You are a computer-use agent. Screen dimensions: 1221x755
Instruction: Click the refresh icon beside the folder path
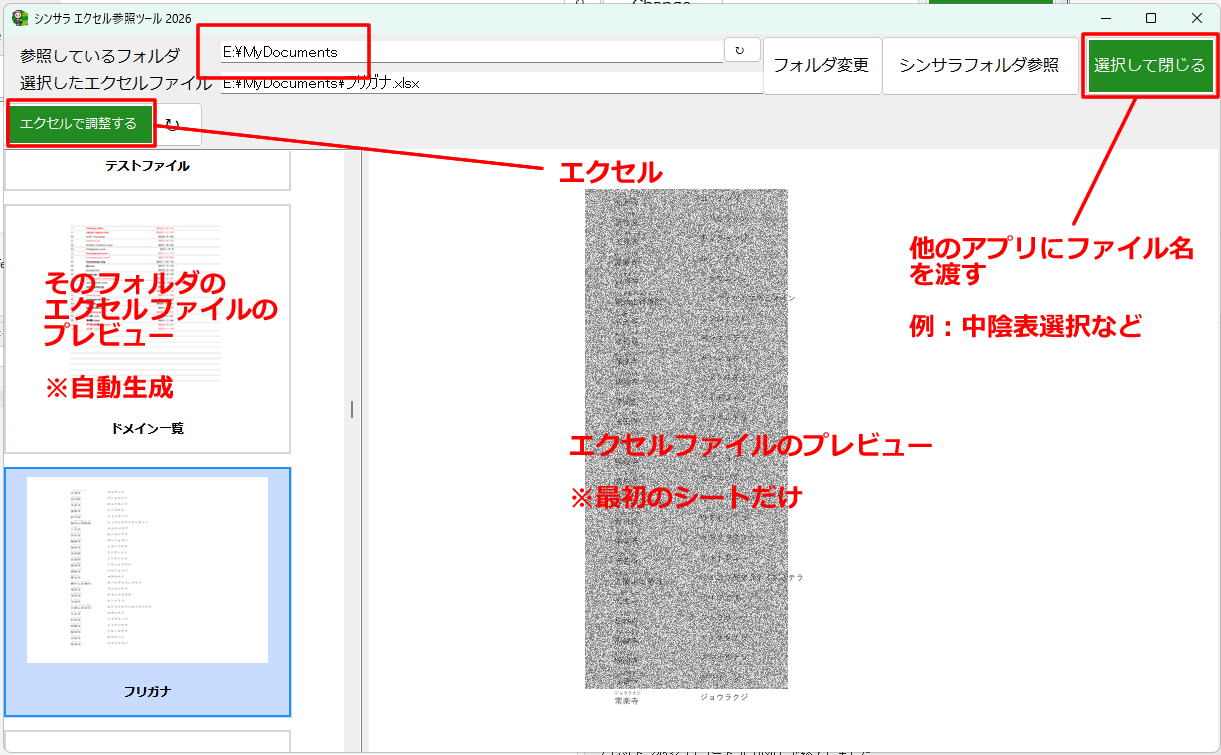(x=741, y=50)
